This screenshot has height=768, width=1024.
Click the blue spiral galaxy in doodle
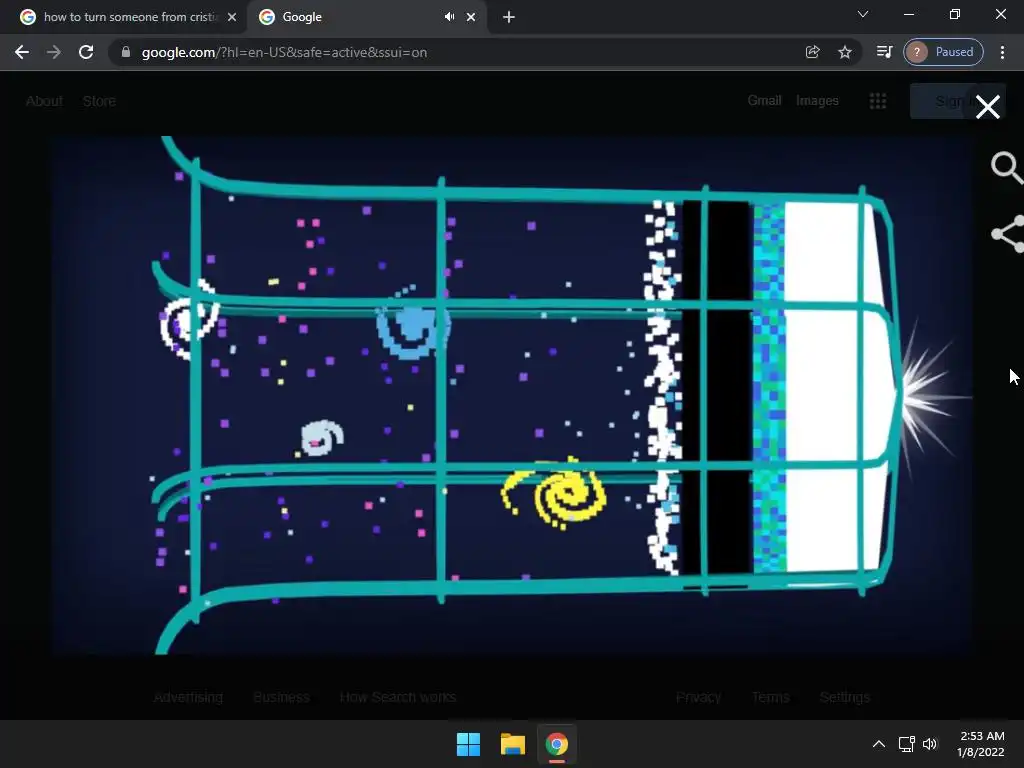click(411, 325)
